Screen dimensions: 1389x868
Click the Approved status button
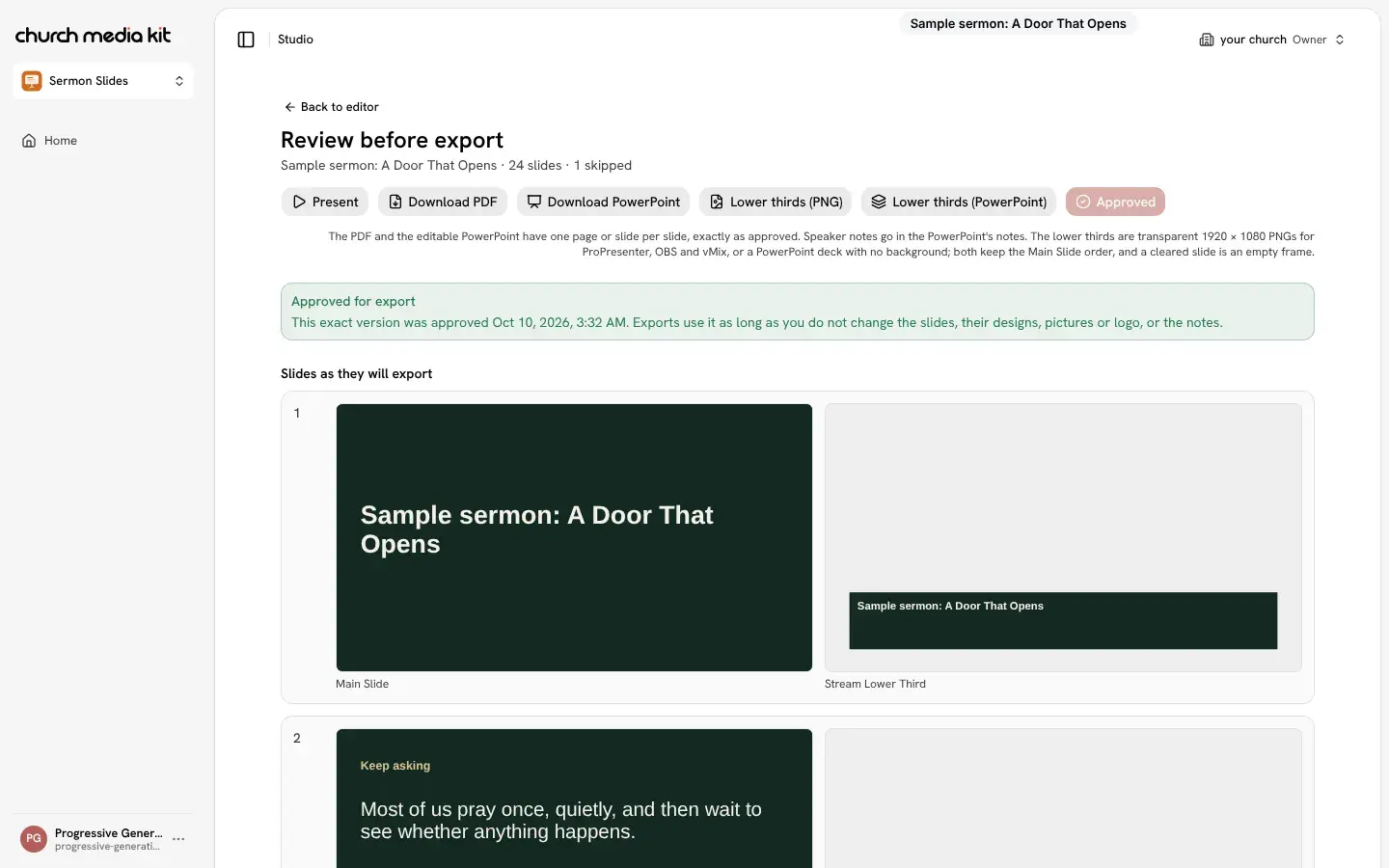(1115, 202)
